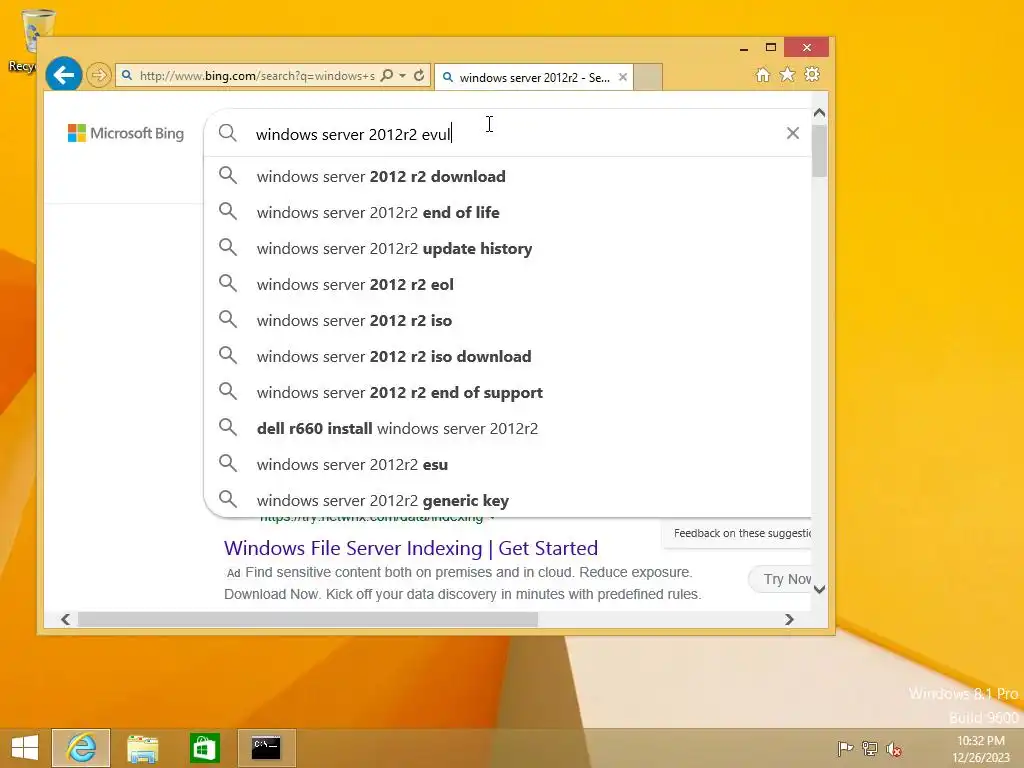This screenshot has width=1024, height=768.
Task: Refresh the page with the reload icon
Action: pyautogui.click(x=419, y=76)
